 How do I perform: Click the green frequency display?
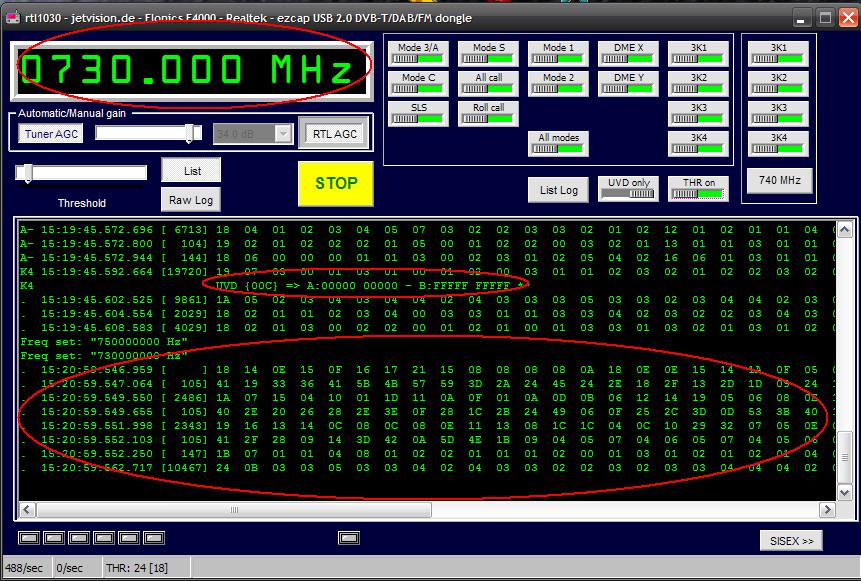point(188,70)
